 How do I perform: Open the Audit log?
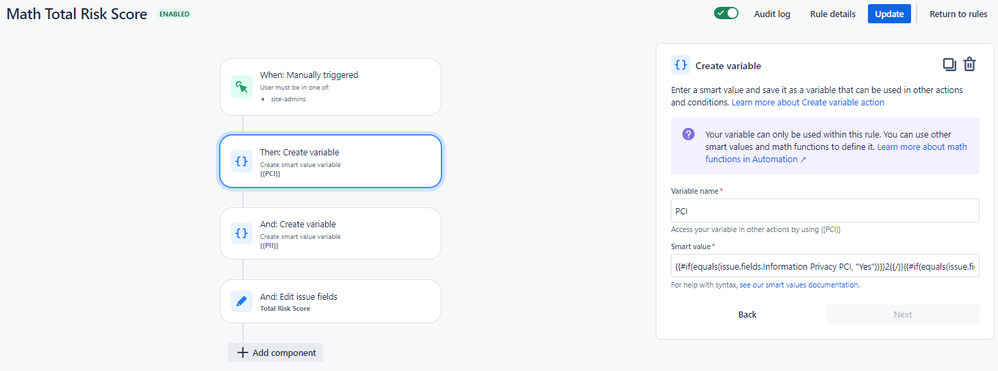click(x=772, y=14)
